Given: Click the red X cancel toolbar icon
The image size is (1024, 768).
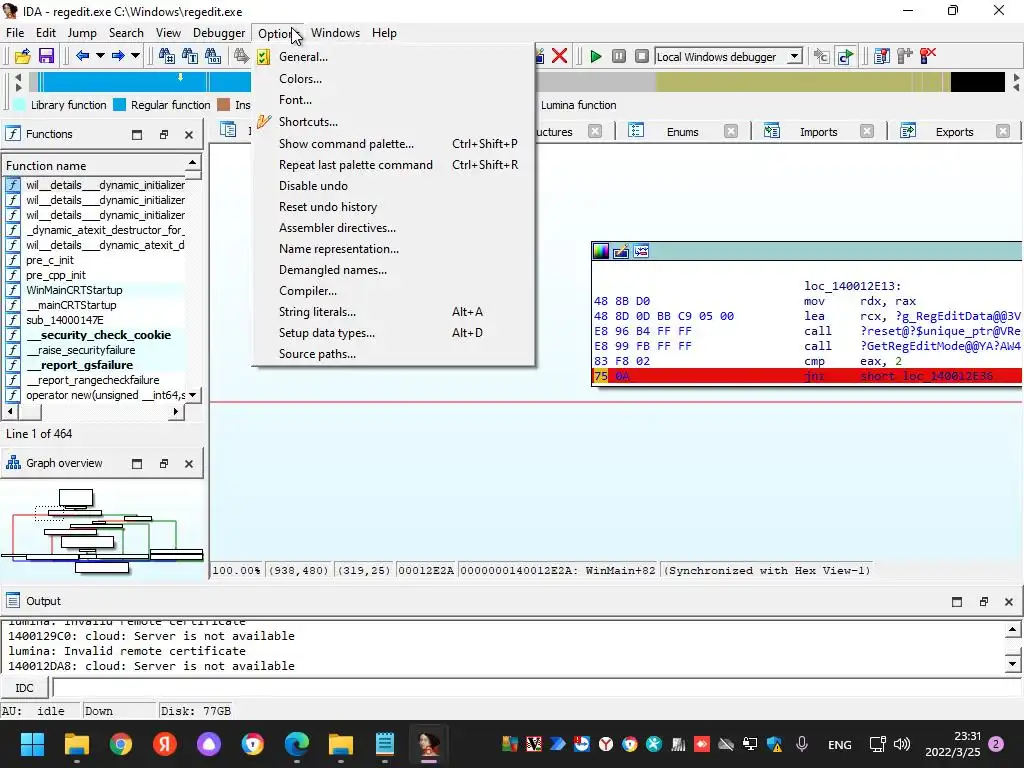Looking at the screenshot, I should 559,56.
